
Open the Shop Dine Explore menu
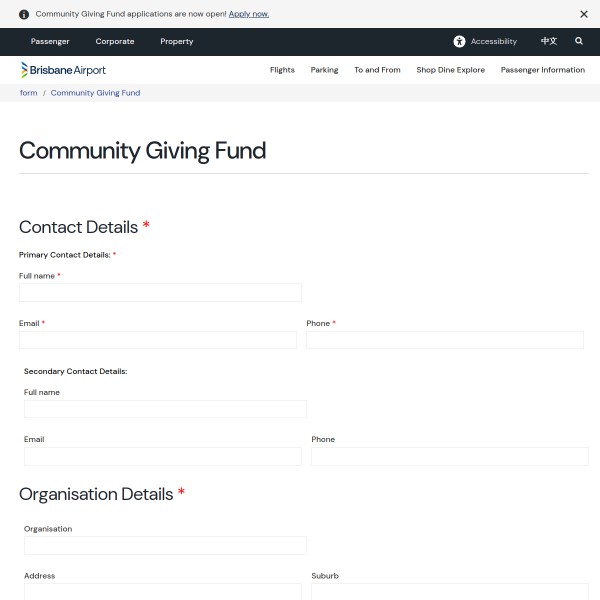(x=450, y=70)
